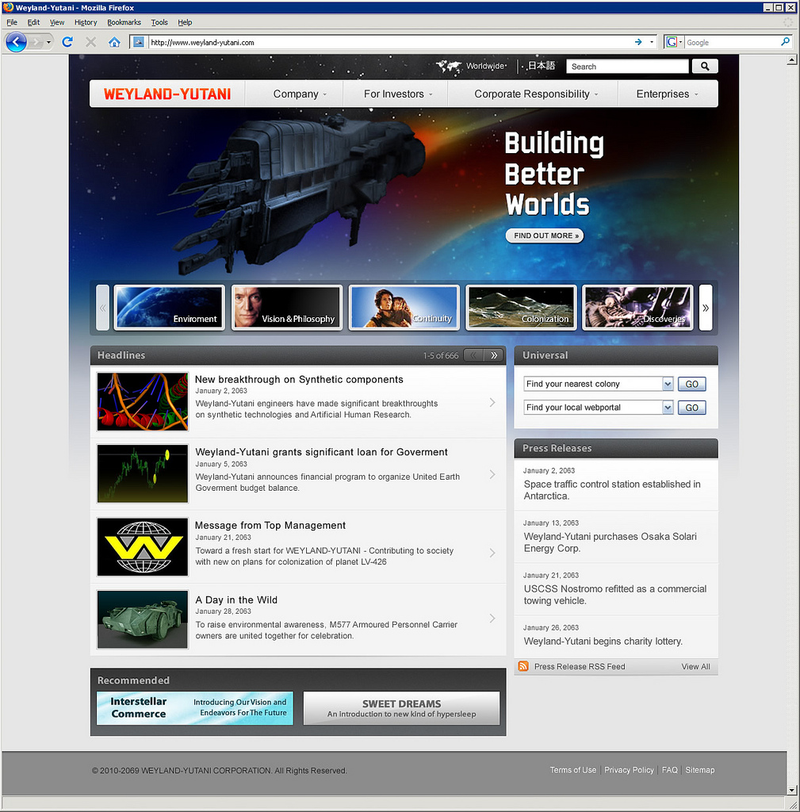Open the Vision & Philosophy thumbnail
This screenshot has width=800, height=812.
(287, 308)
